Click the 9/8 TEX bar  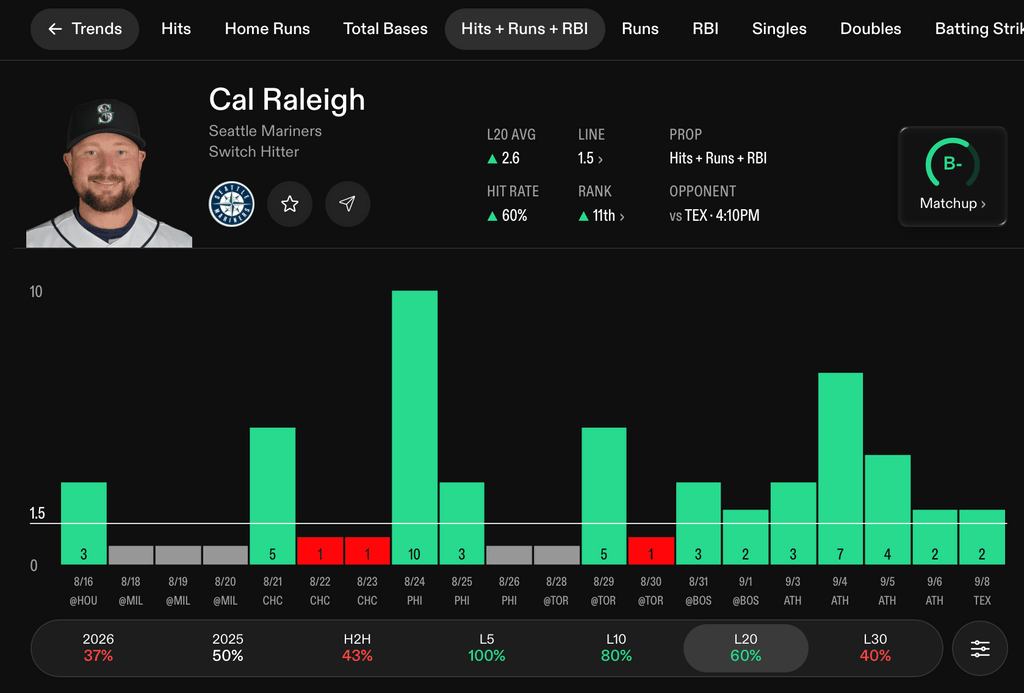[x=982, y=537]
